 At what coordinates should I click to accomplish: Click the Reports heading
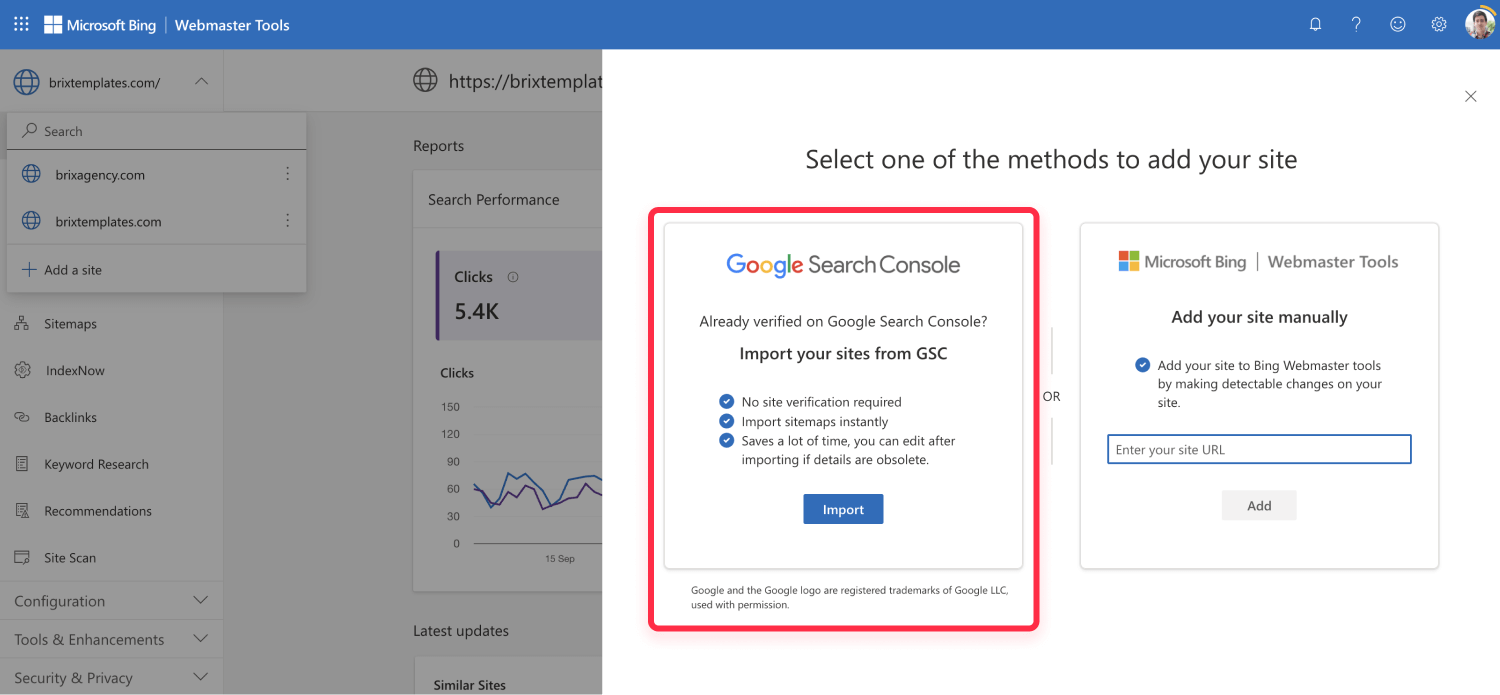[438, 146]
